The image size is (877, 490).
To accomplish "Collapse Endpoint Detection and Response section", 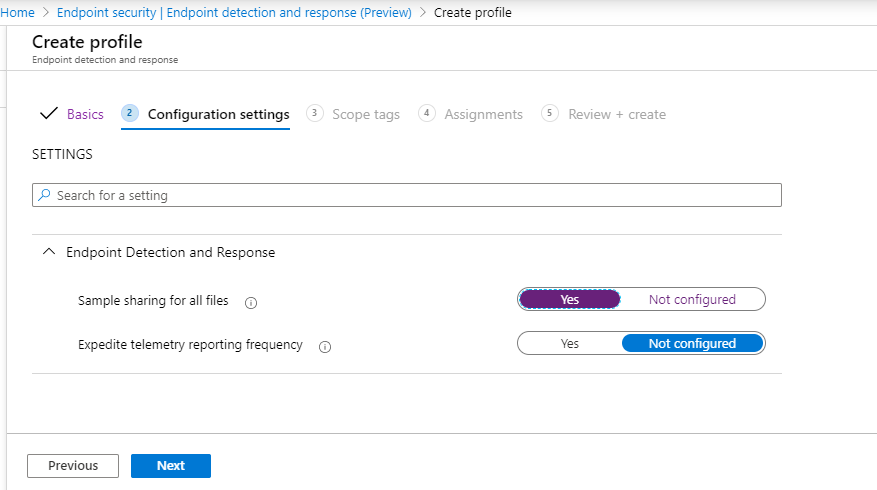I will point(48,252).
